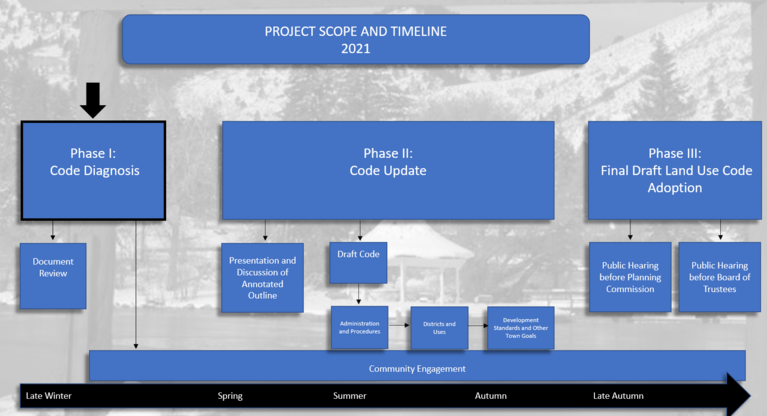This screenshot has width=767, height=416.
Task: Click Phase III: Final Draft Land Use Code Adoption
Action: (x=675, y=170)
